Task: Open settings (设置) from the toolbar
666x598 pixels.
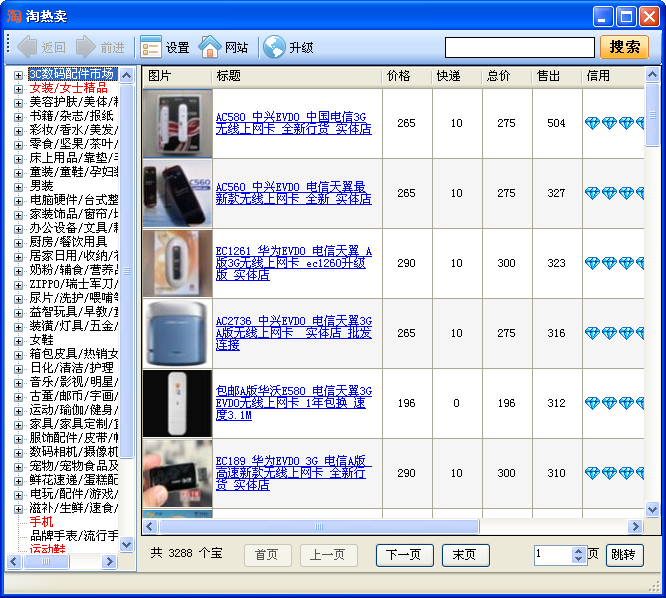Action: point(151,47)
